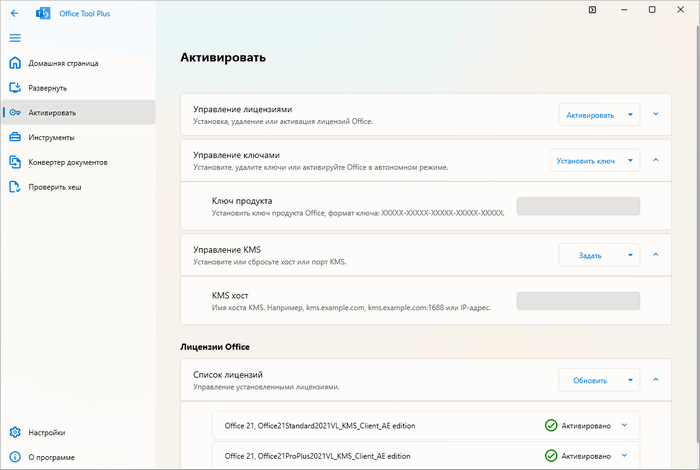Collapse Управление ключами section
This screenshot has height=470, width=700.
(x=656, y=159)
